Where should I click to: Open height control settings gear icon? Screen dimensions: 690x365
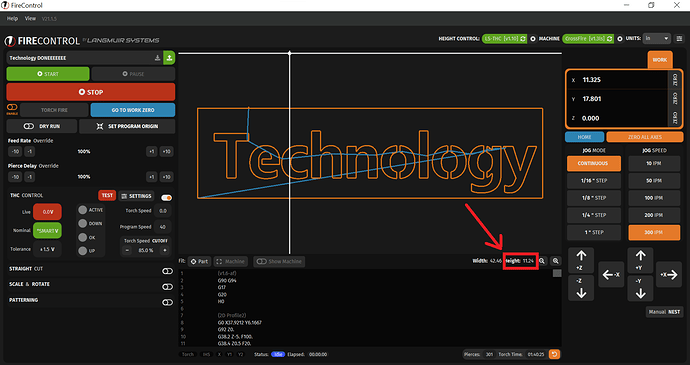(533, 39)
